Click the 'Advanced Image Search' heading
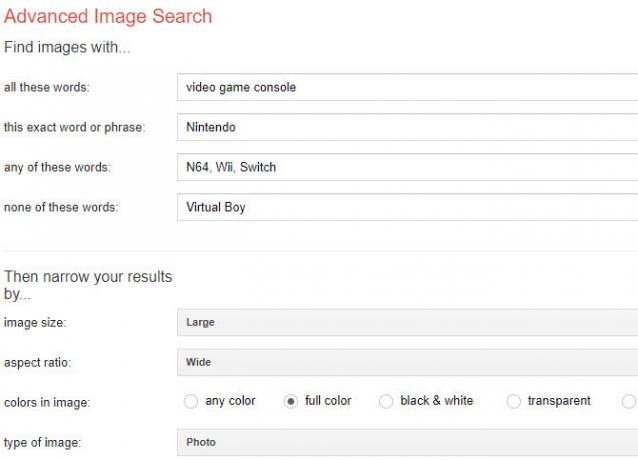 click(108, 17)
